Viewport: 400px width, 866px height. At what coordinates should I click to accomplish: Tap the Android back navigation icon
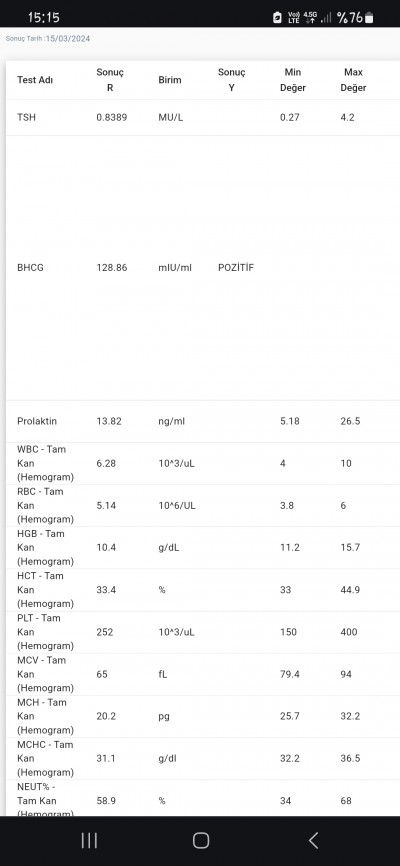313,841
